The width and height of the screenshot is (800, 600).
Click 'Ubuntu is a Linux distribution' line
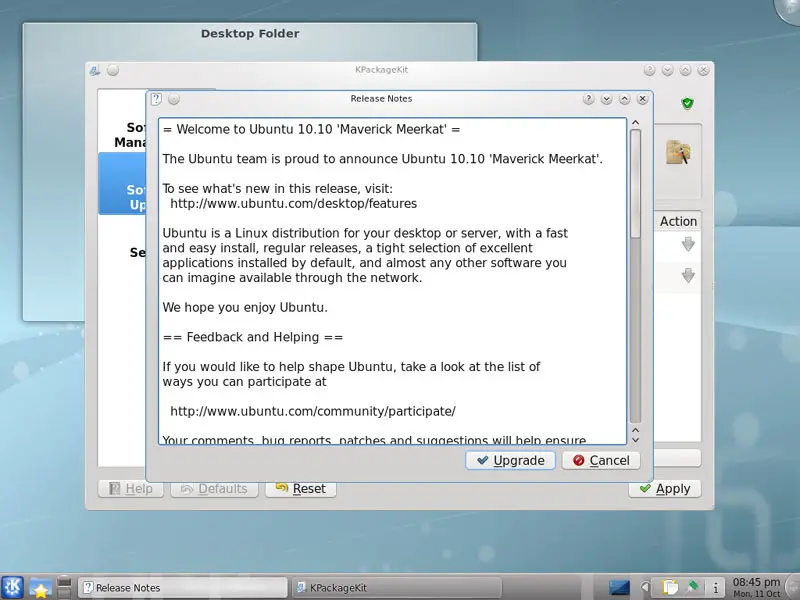[x=365, y=233]
